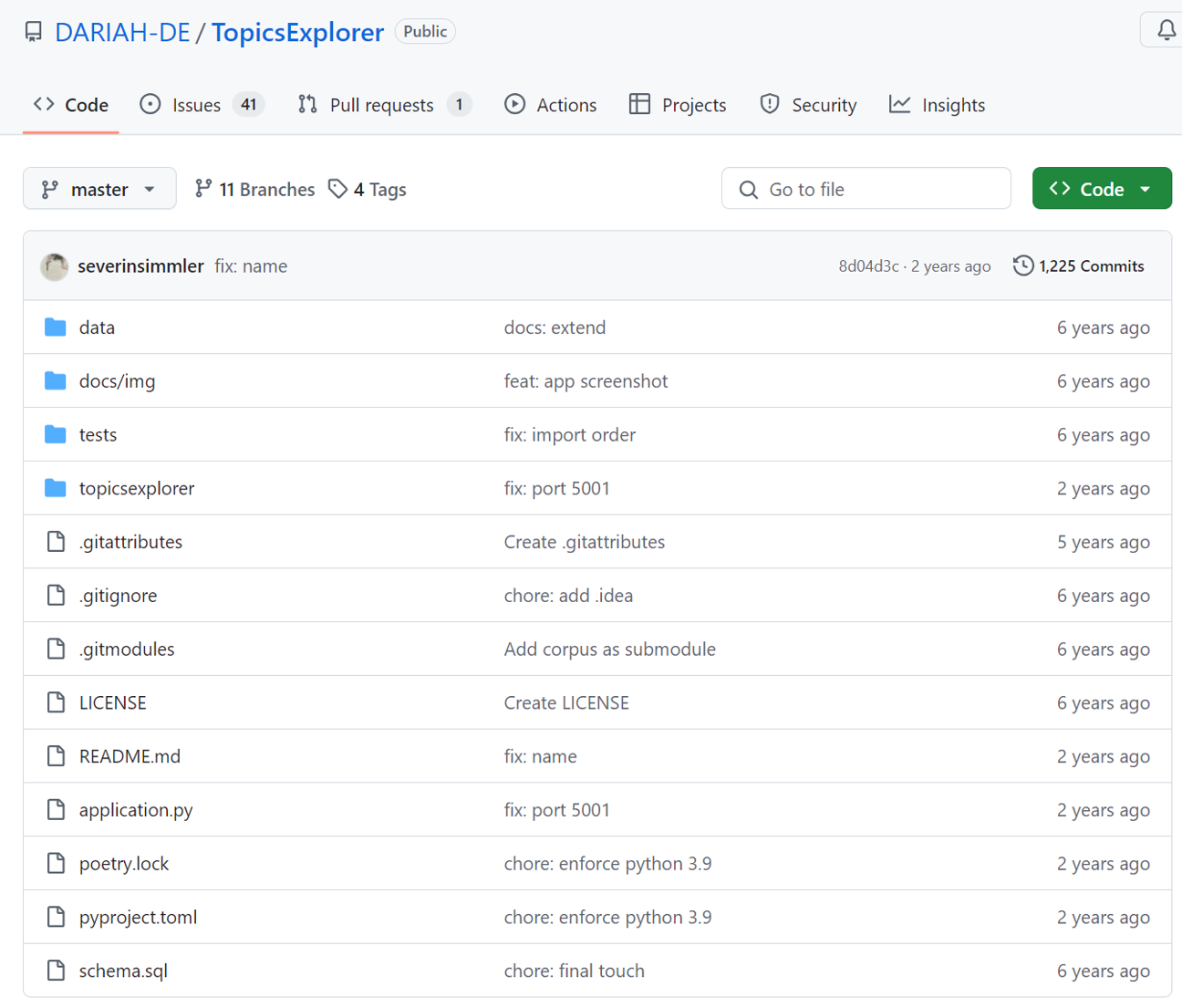Click the repository book icon beside DARIAH-DE
This screenshot has width=1182, height=1008.
coord(34,31)
